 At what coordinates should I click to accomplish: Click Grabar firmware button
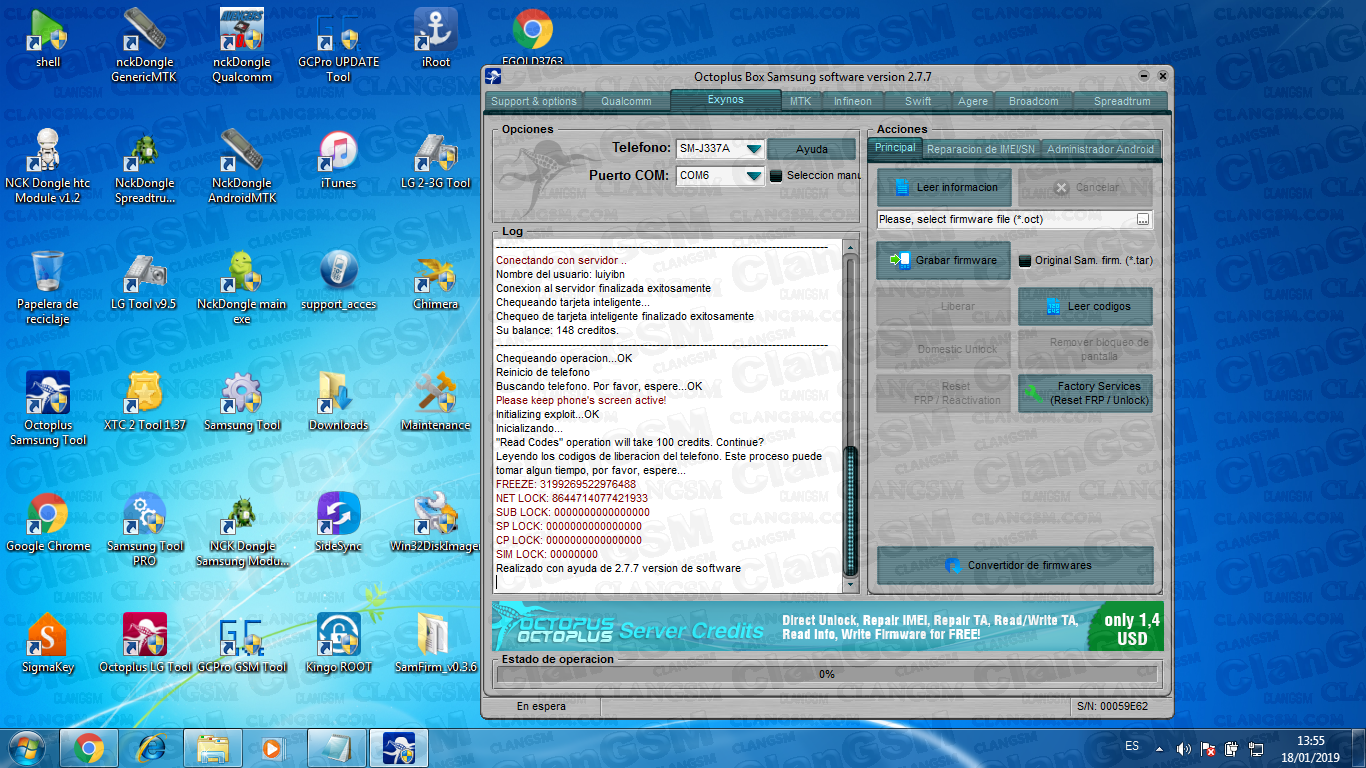click(x=944, y=260)
